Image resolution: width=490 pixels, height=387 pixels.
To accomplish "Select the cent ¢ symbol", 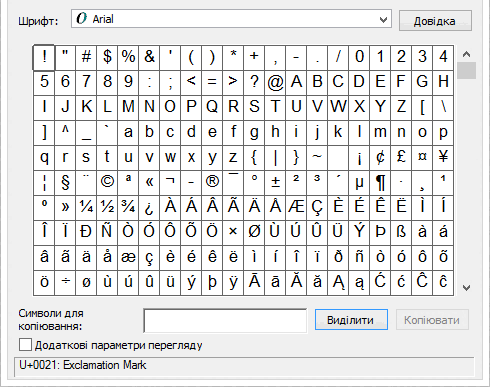I will 380,157.
